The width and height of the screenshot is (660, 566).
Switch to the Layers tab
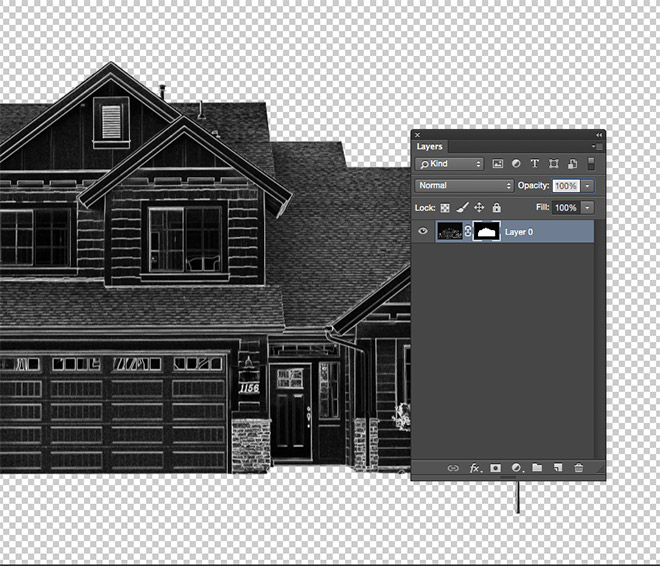(429, 146)
